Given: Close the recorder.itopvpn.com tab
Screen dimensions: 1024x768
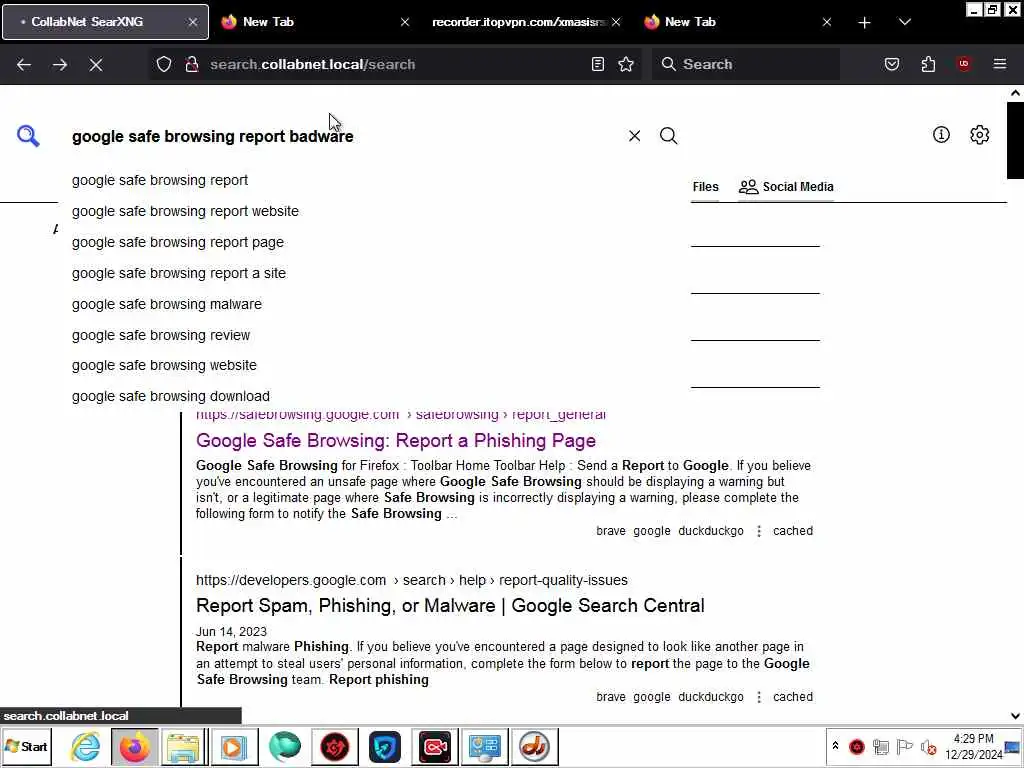Looking at the screenshot, I should point(616,22).
